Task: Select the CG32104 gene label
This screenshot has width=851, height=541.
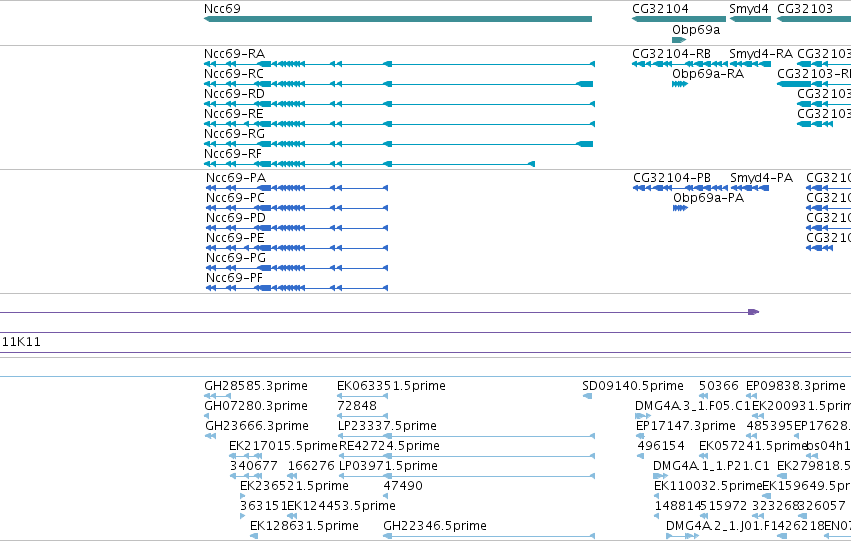Action: [x=660, y=9]
